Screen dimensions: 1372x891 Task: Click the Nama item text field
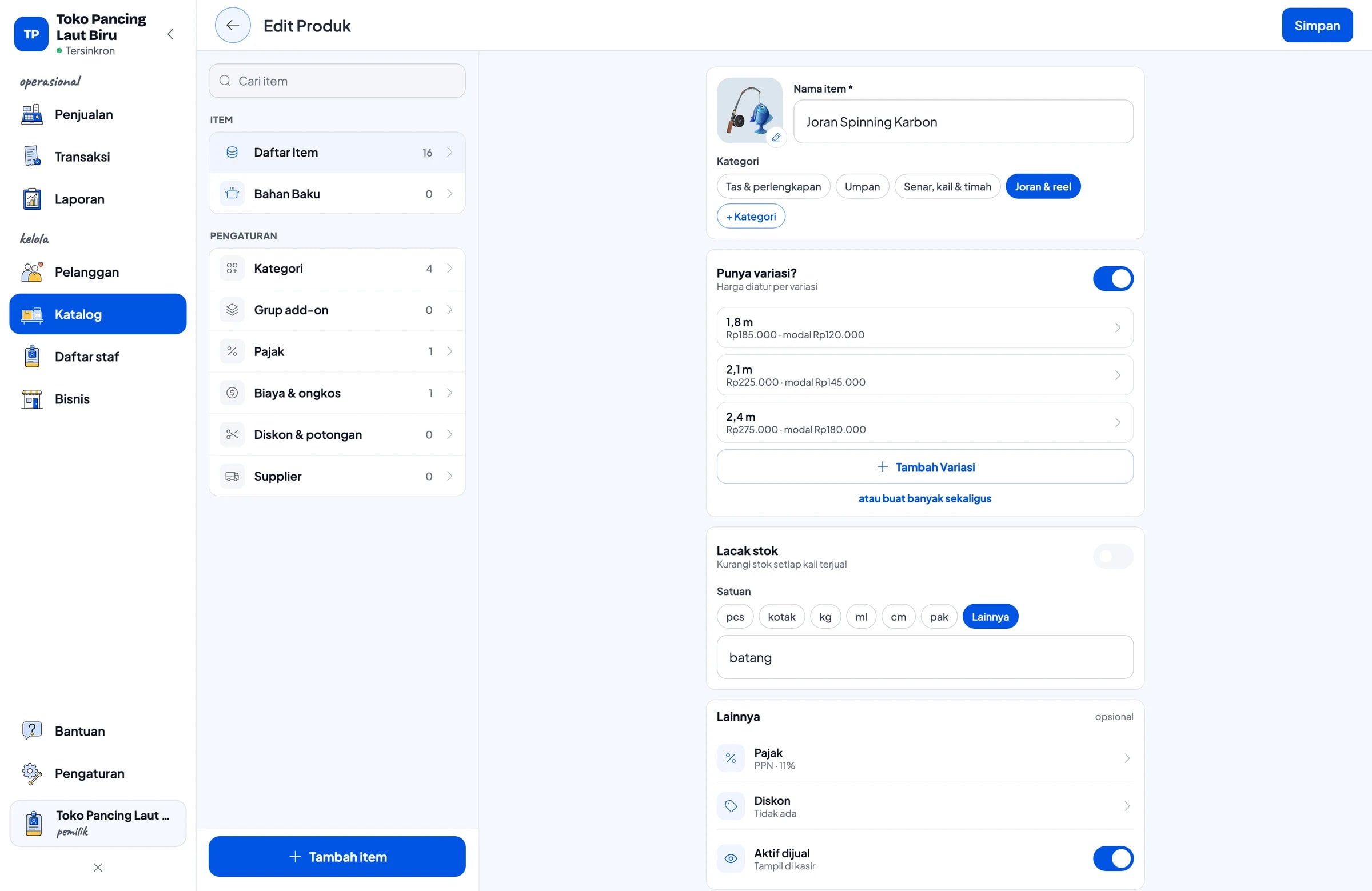point(963,122)
